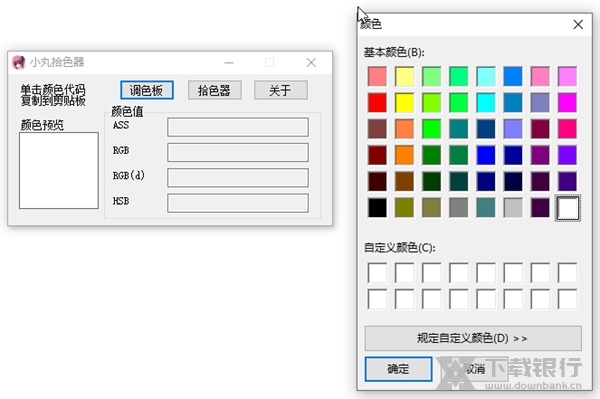Close the 颜色 dialog window
This screenshot has width=600, height=399.
click(578, 24)
